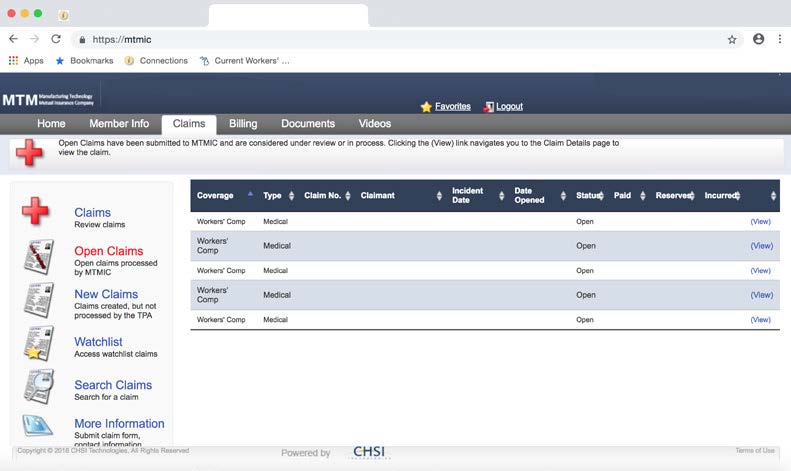The width and height of the screenshot is (791, 471).
Task: Click the Incurred column header
Action: [721, 196]
